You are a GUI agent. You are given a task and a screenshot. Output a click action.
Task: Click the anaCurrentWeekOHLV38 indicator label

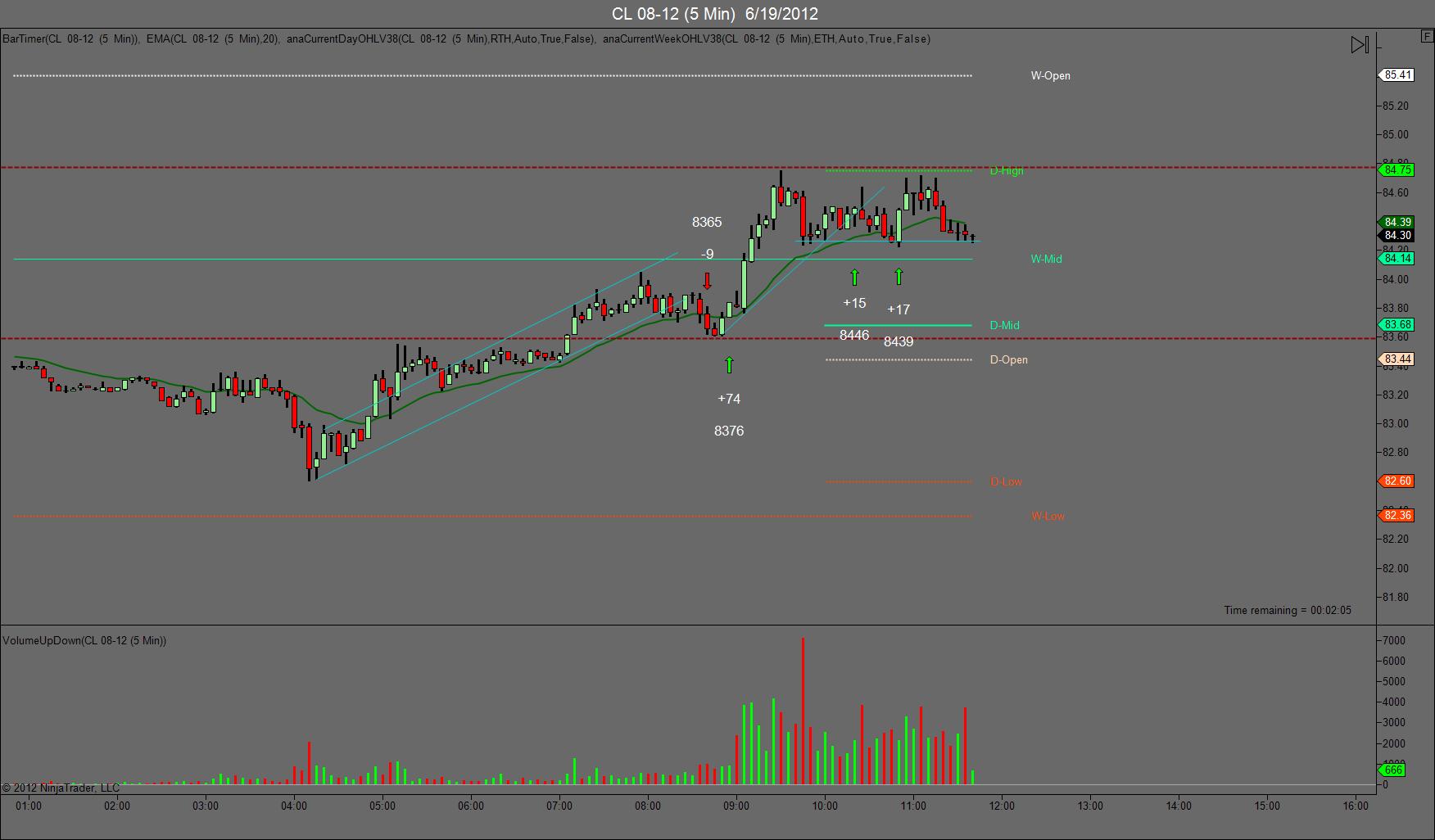(767, 38)
